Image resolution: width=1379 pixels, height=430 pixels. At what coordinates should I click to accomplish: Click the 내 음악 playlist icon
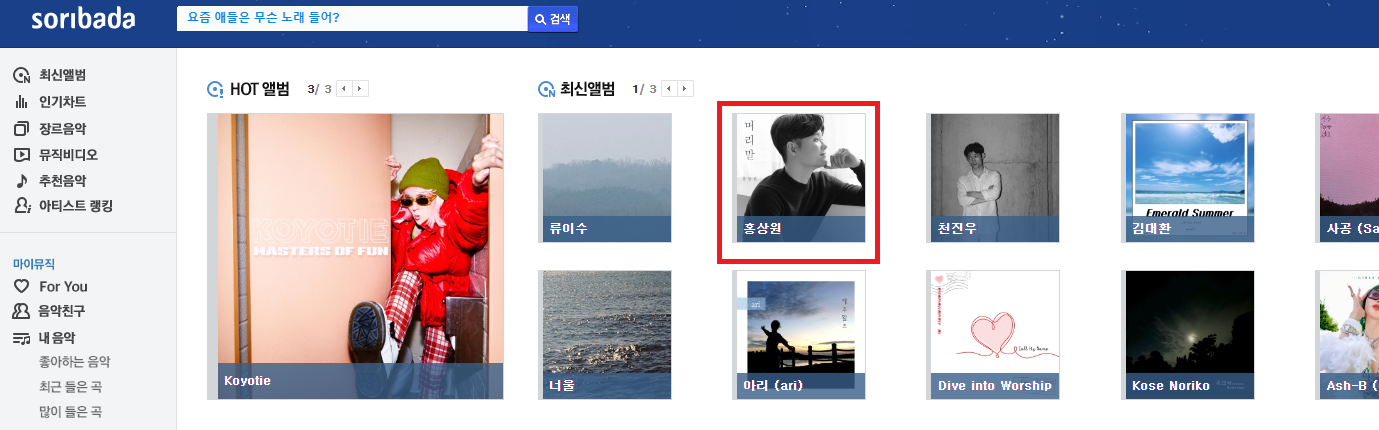point(21,338)
